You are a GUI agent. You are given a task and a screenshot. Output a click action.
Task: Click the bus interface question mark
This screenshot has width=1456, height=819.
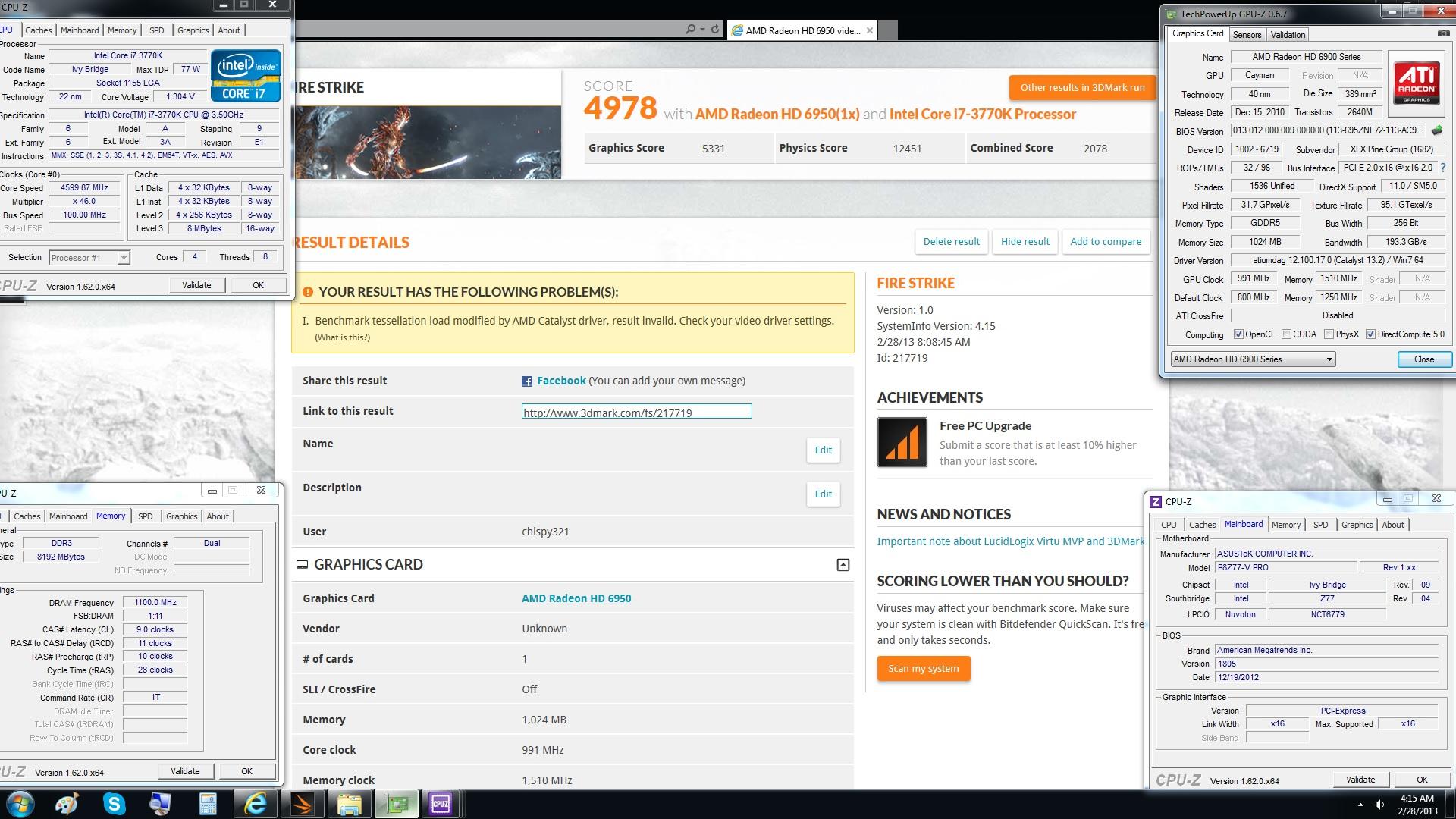pyautogui.click(x=1442, y=168)
